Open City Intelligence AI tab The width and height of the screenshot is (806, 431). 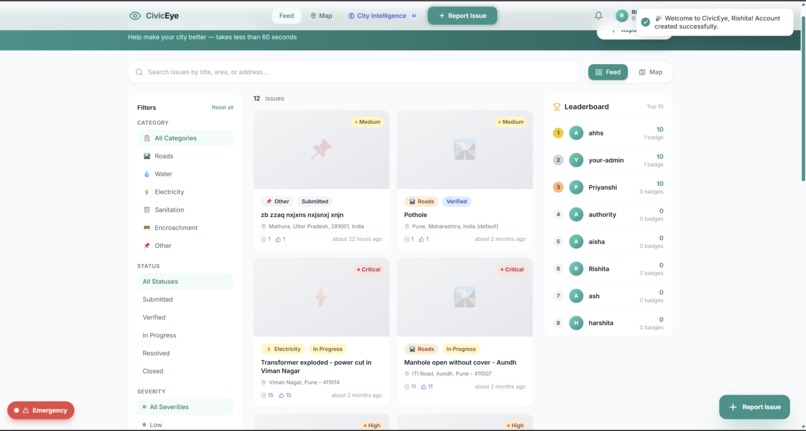point(382,16)
